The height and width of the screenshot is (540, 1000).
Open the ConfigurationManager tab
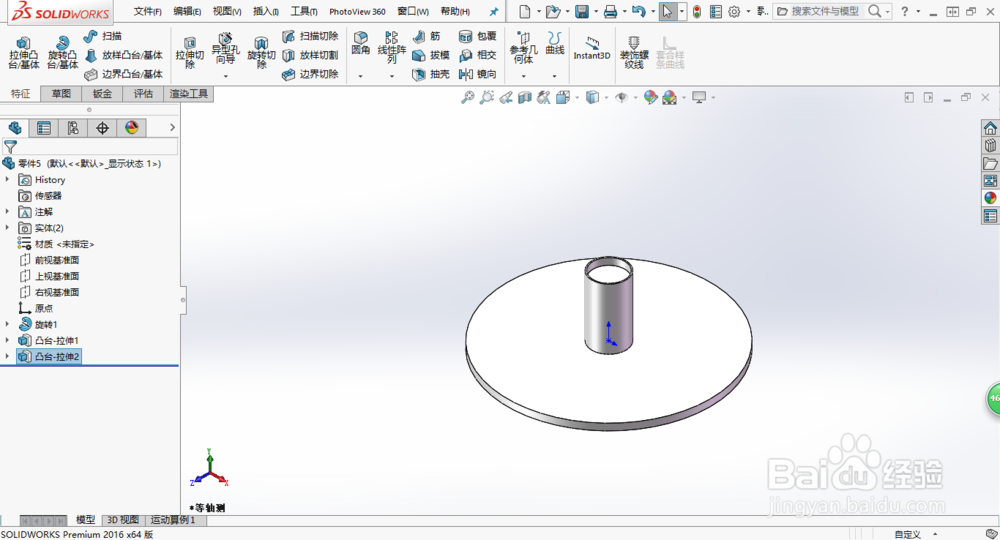[73, 128]
